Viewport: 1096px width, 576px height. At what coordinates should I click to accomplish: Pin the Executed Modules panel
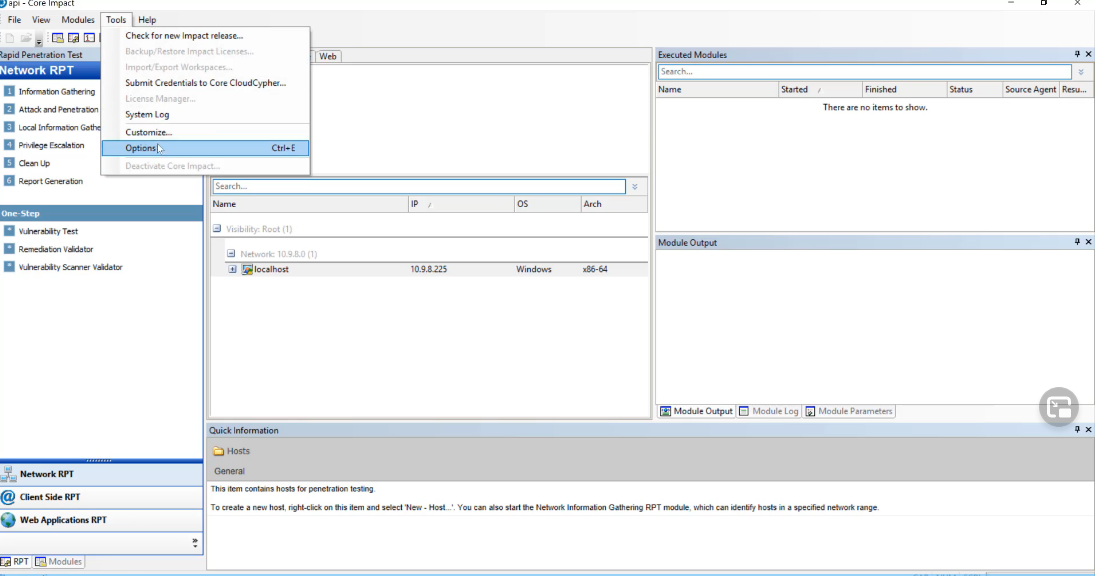pyautogui.click(x=1077, y=55)
